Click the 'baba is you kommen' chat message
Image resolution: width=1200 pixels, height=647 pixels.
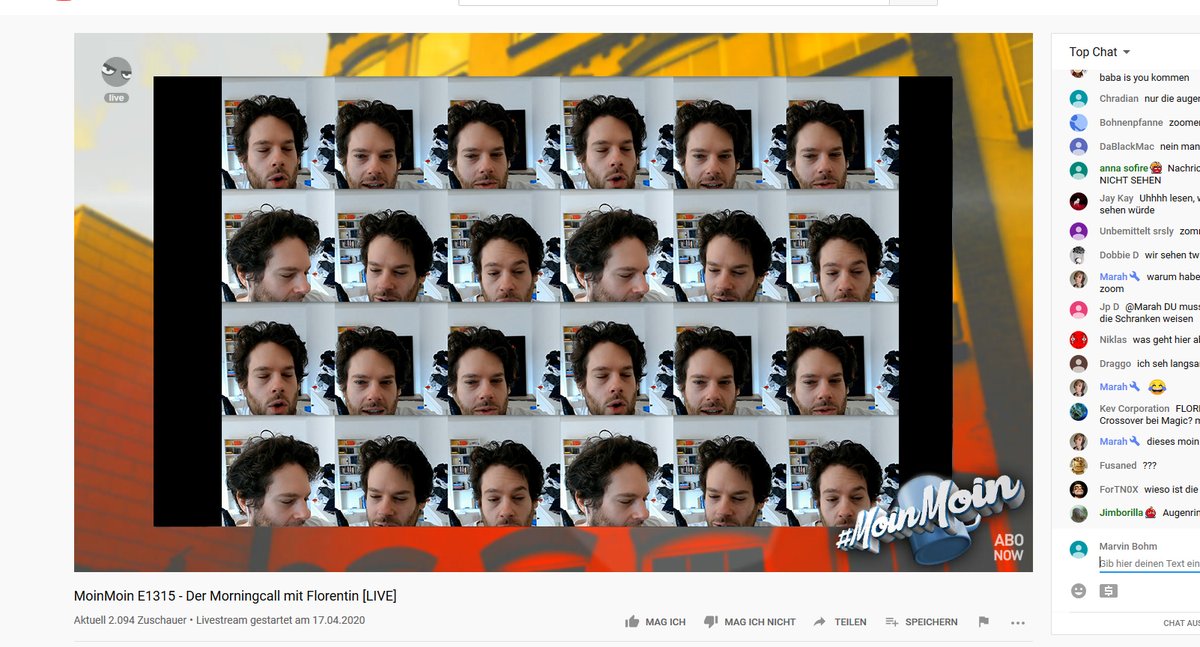(x=1144, y=77)
